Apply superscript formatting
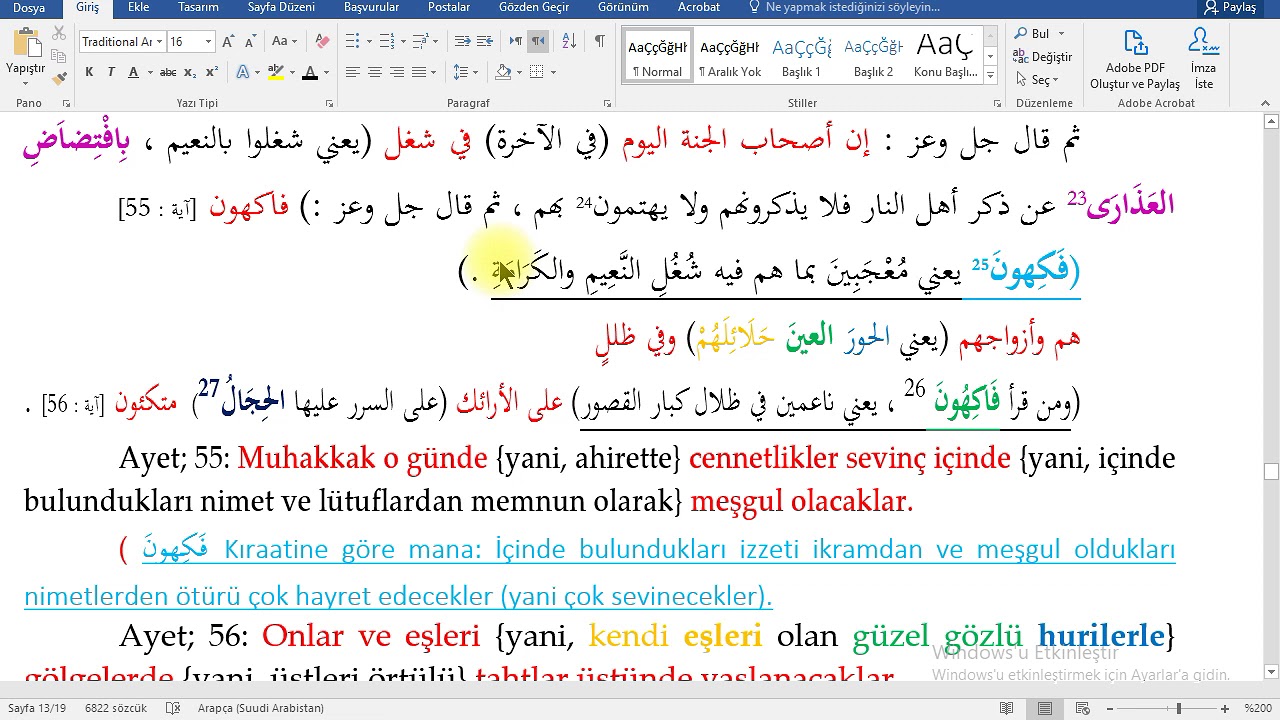The width and height of the screenshot is (1280, 720). point(212,72)
